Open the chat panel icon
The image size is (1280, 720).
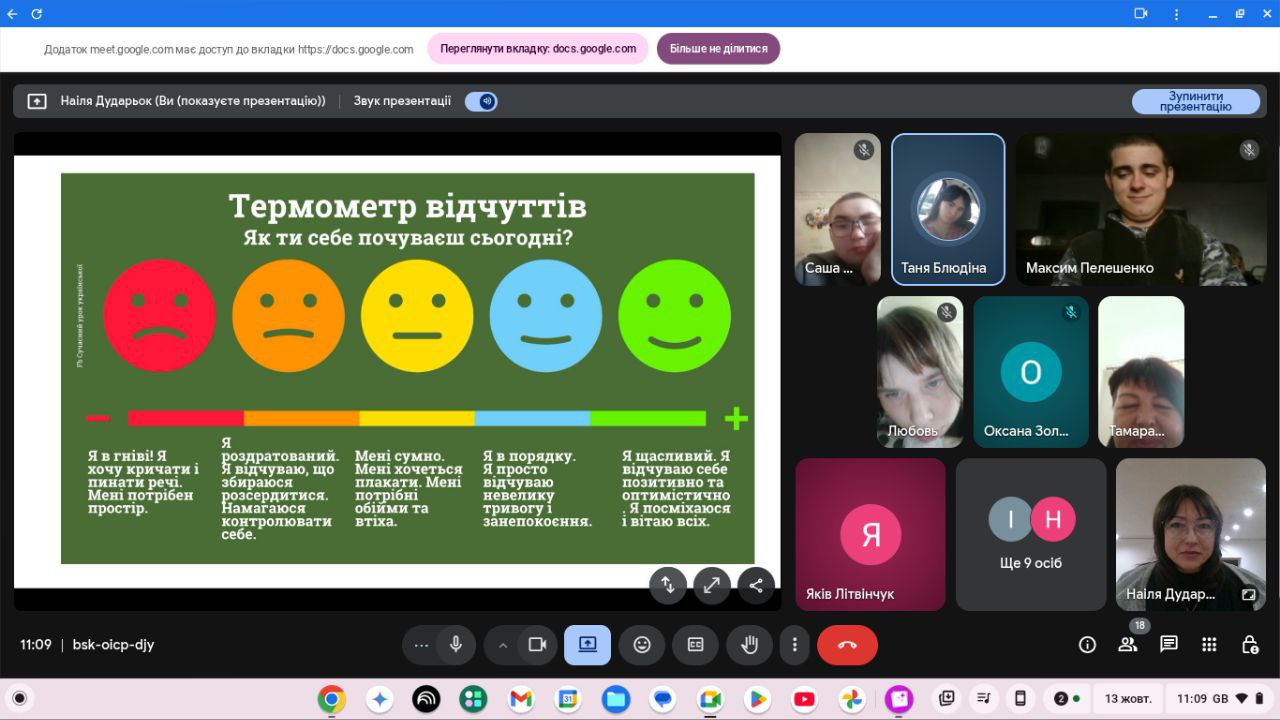coord(1168,645)
